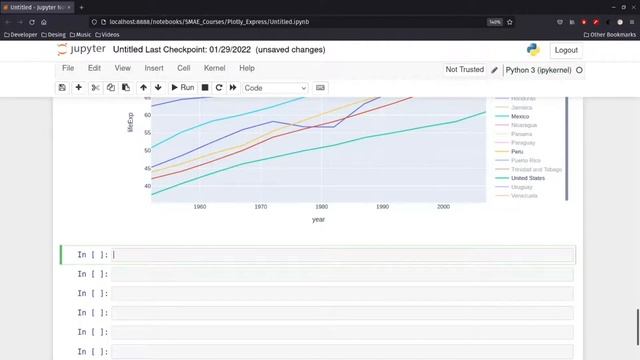Restart kernel and run all cells
Image resolution: width=640 pixels, height=360 pixels.
click(233, 88)
